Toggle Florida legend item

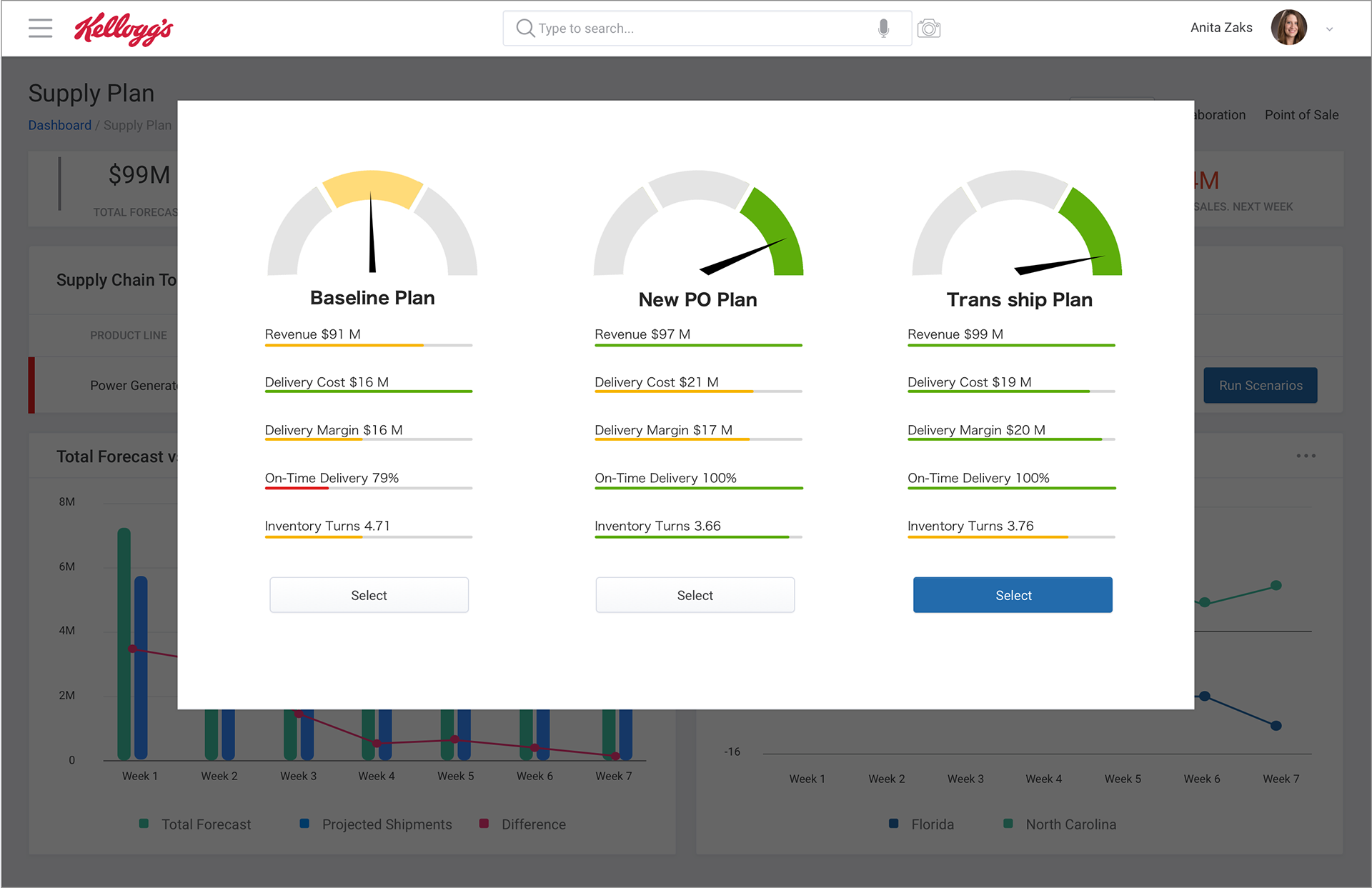coord(922,824)
